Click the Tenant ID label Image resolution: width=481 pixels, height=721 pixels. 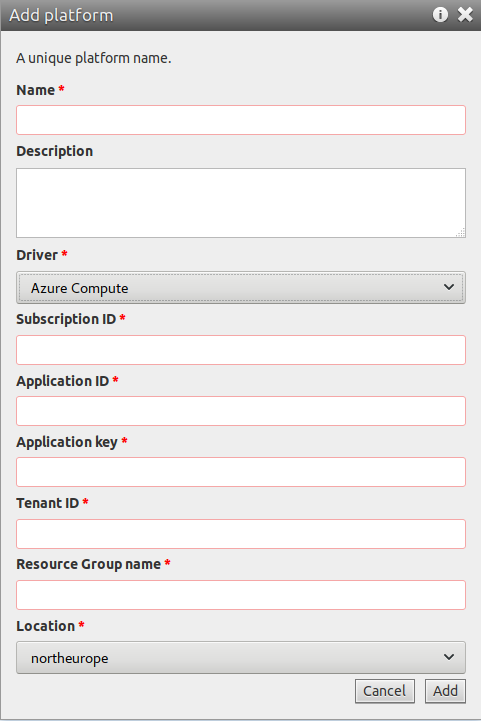click(x=48, y=504)
